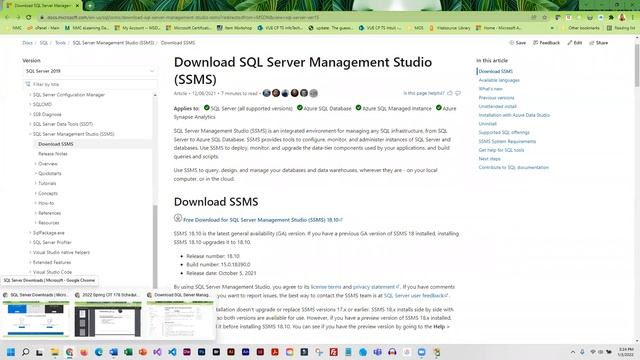The image size is (640, 360).
Task: Open Microsoft Teams from taskbar
Action: coord(378,352)
